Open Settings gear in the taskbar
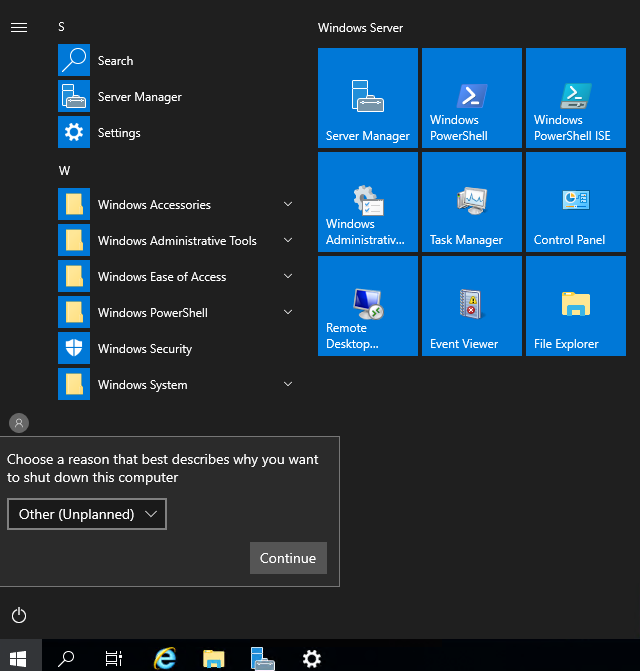640x671 pixels. [x=311, y=658]
